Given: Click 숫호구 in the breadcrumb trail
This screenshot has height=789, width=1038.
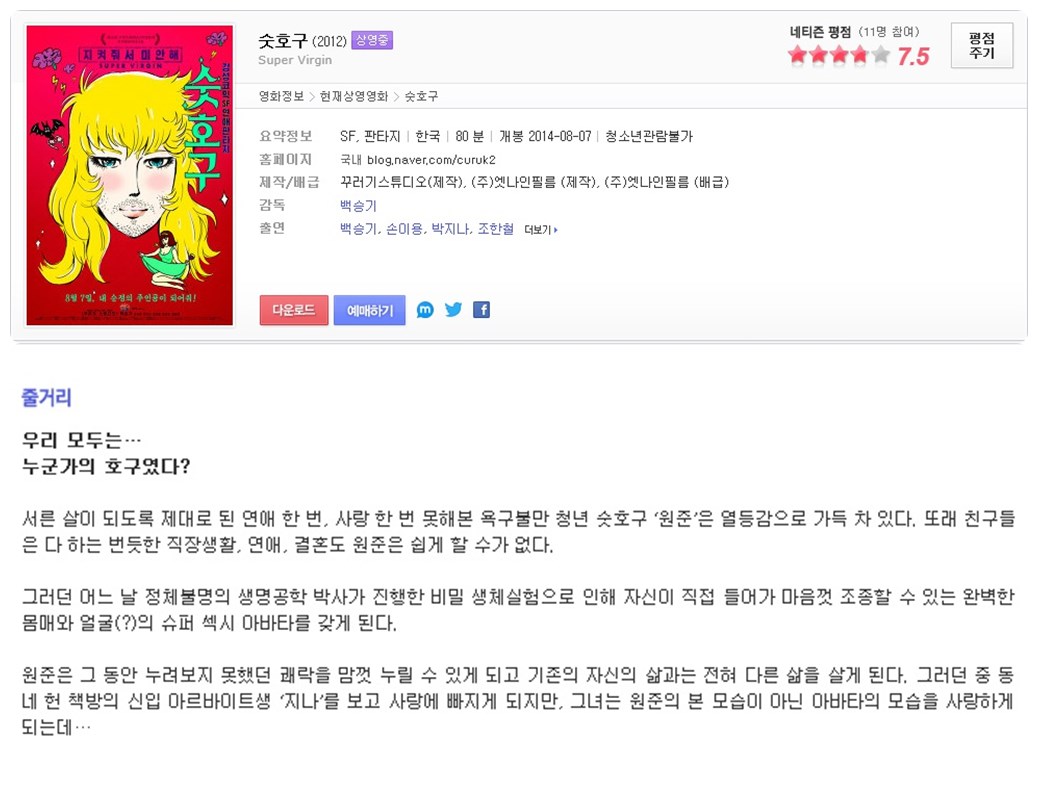Looking at the screenshot, I should click(421, 96).
